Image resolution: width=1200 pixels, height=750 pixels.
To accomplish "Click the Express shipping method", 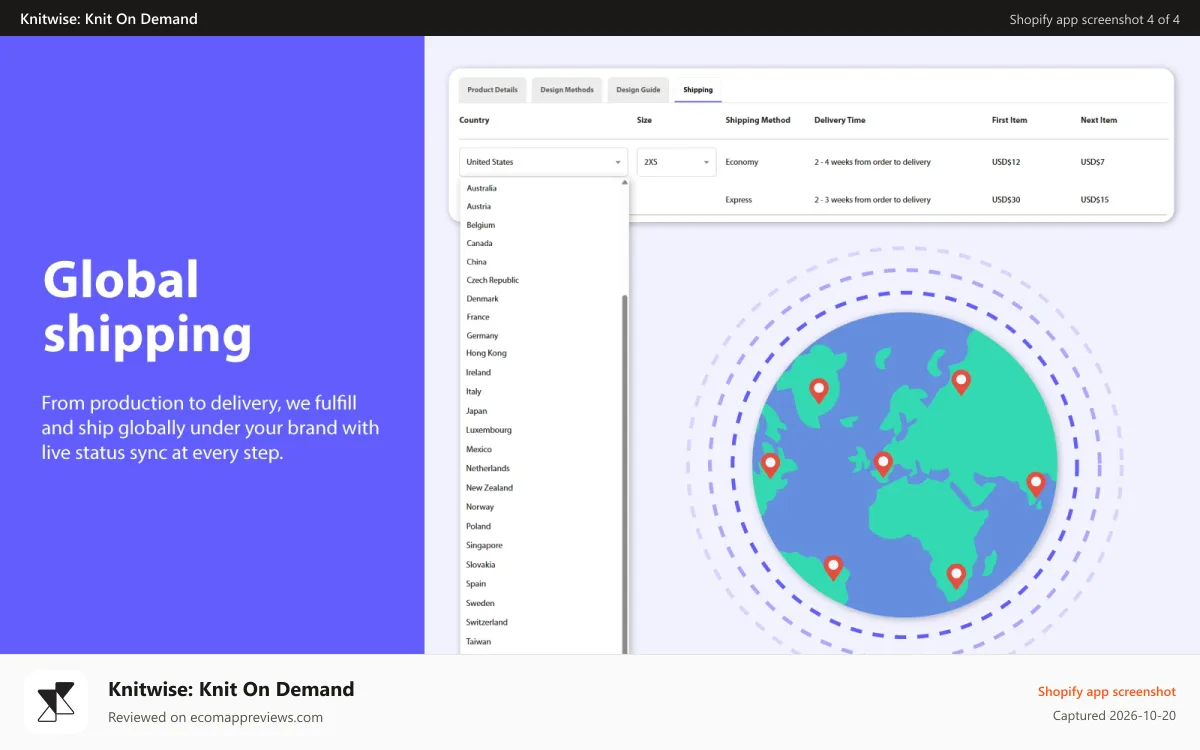I will [739, 200].
